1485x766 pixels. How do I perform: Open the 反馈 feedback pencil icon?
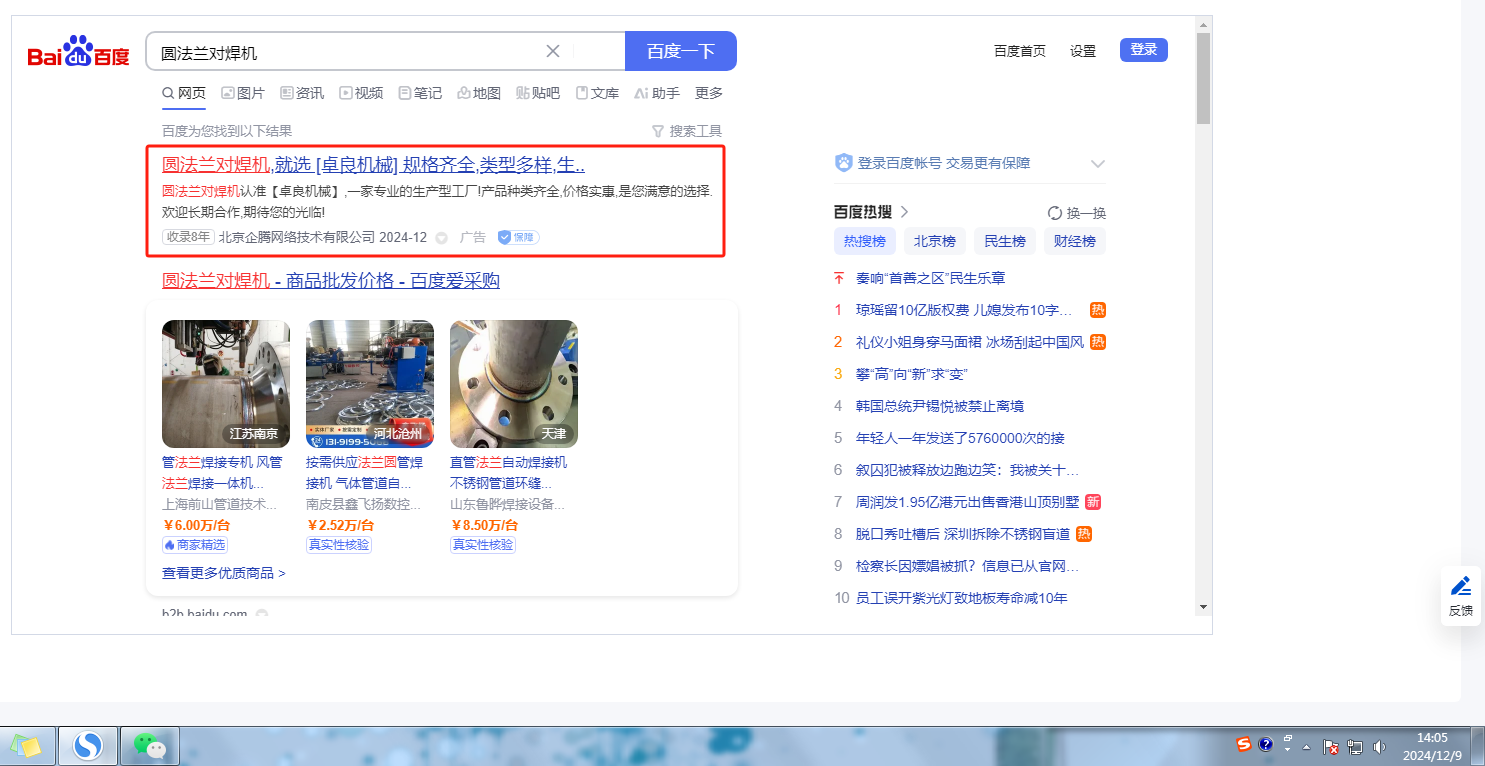tap(1461, 586)
